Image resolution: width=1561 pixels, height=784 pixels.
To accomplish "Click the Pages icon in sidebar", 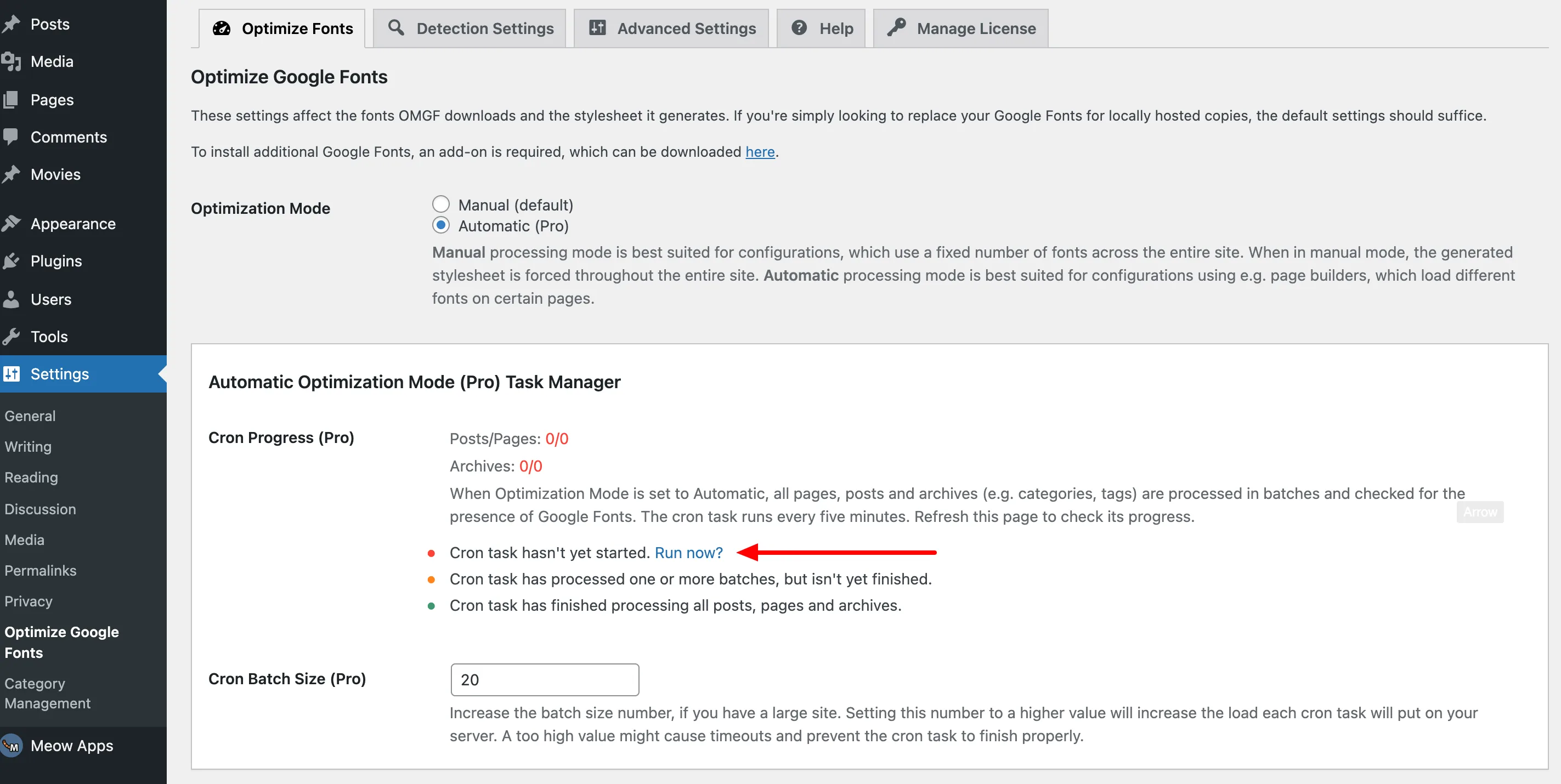I will point(11,100).
